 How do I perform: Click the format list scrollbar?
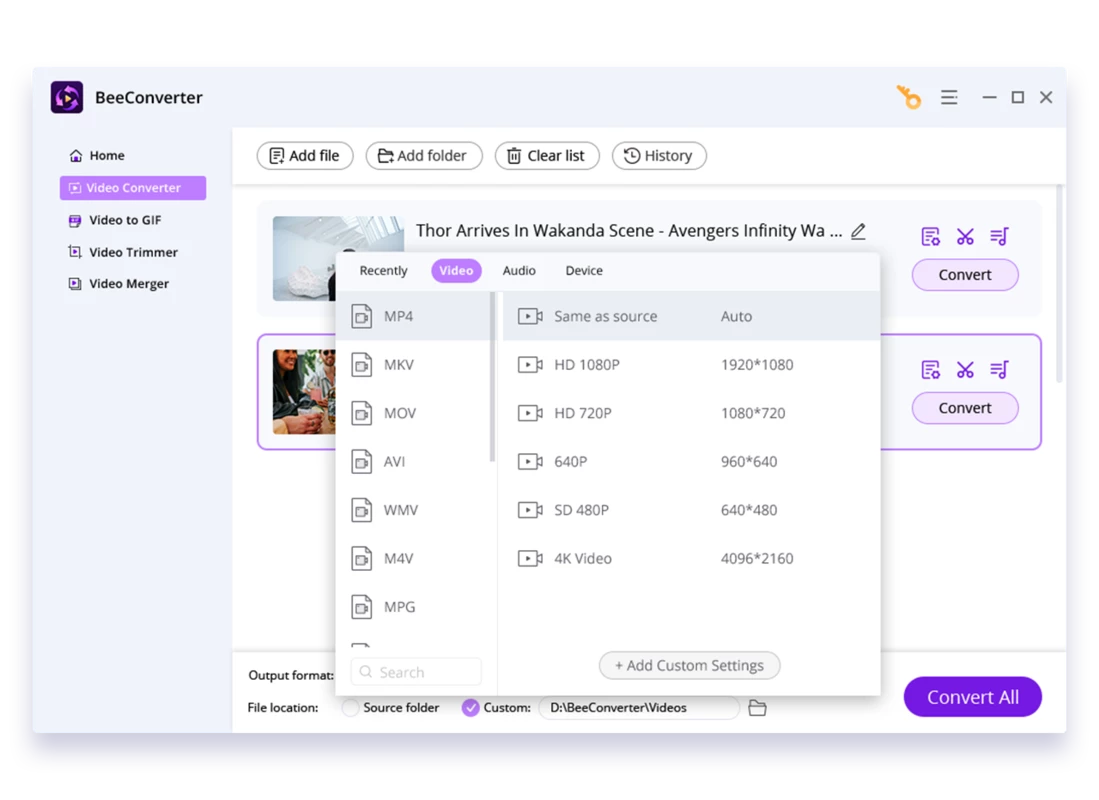coord(493,377)
